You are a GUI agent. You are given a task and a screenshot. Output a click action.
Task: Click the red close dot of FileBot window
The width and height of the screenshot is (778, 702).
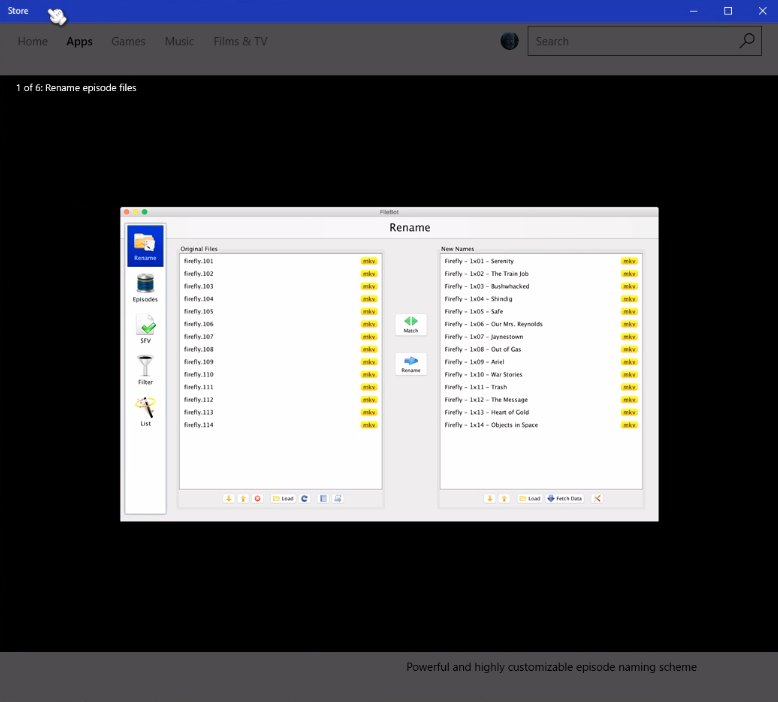coord(127,212)
